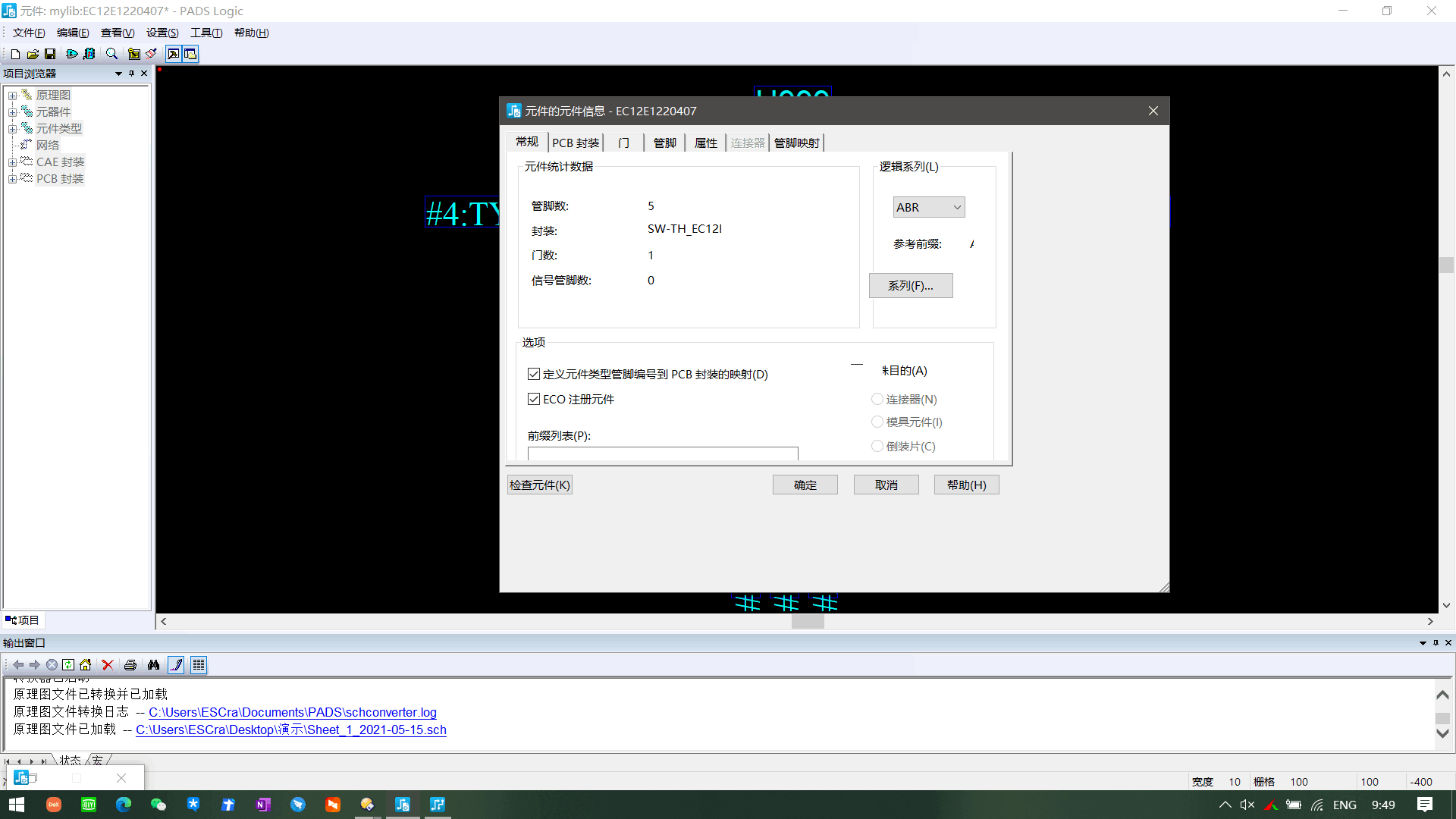The width and height of the screenshot is (1456, 819).
Task: Open Microsoft Edge from taskbar
Action: pos(124,805)
